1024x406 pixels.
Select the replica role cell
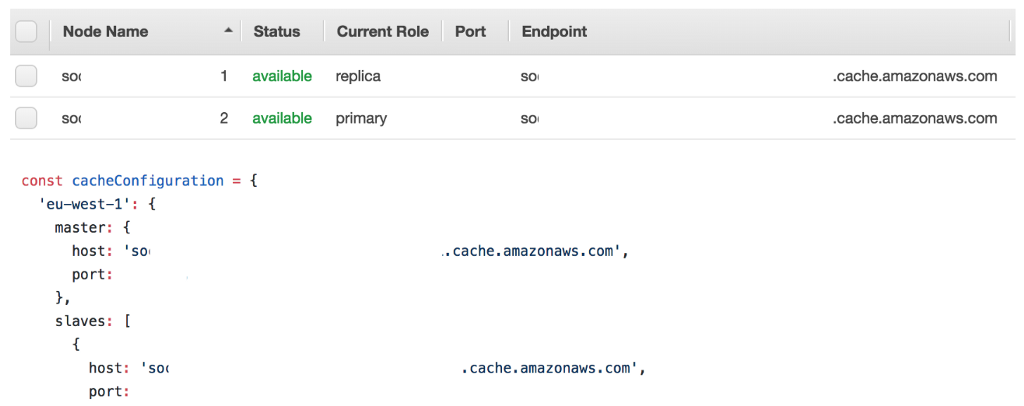pyautogui.click(x=358, y=76)
